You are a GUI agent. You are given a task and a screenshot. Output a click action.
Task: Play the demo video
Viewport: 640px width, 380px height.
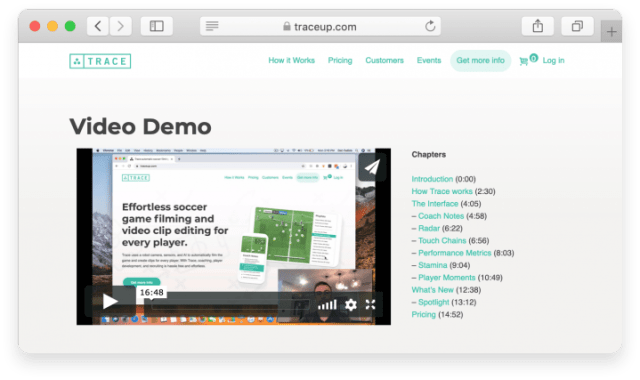pyautogui.click(x=110, y=302)
